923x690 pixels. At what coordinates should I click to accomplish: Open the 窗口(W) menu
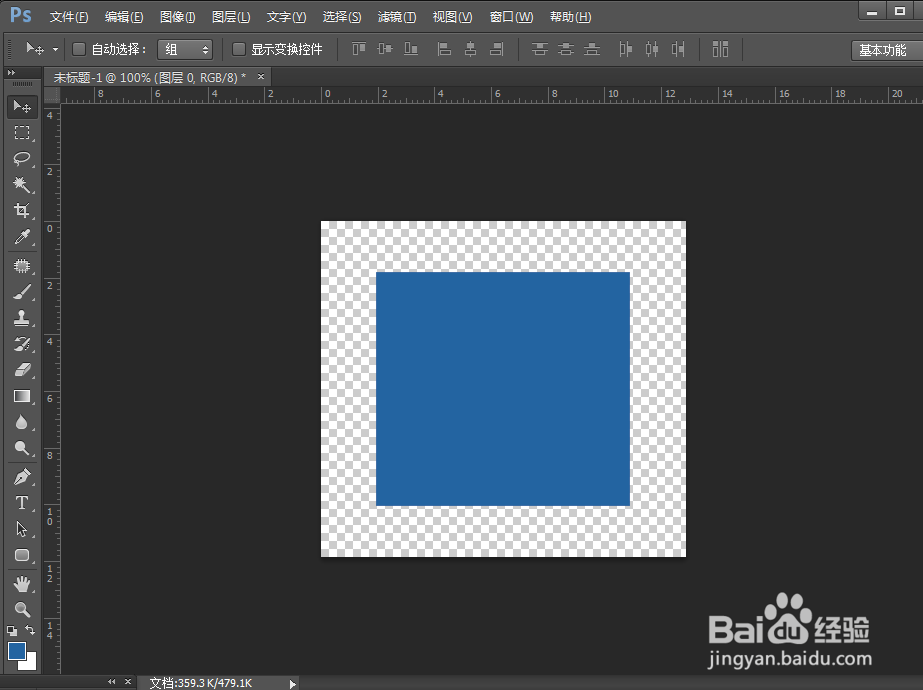[x=512, y=17]
